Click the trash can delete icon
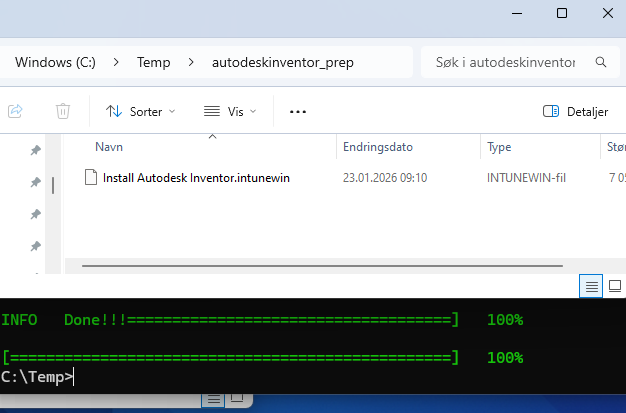This screenshot has width=626, height=413. pyautogui.click(x=63, y=112)
